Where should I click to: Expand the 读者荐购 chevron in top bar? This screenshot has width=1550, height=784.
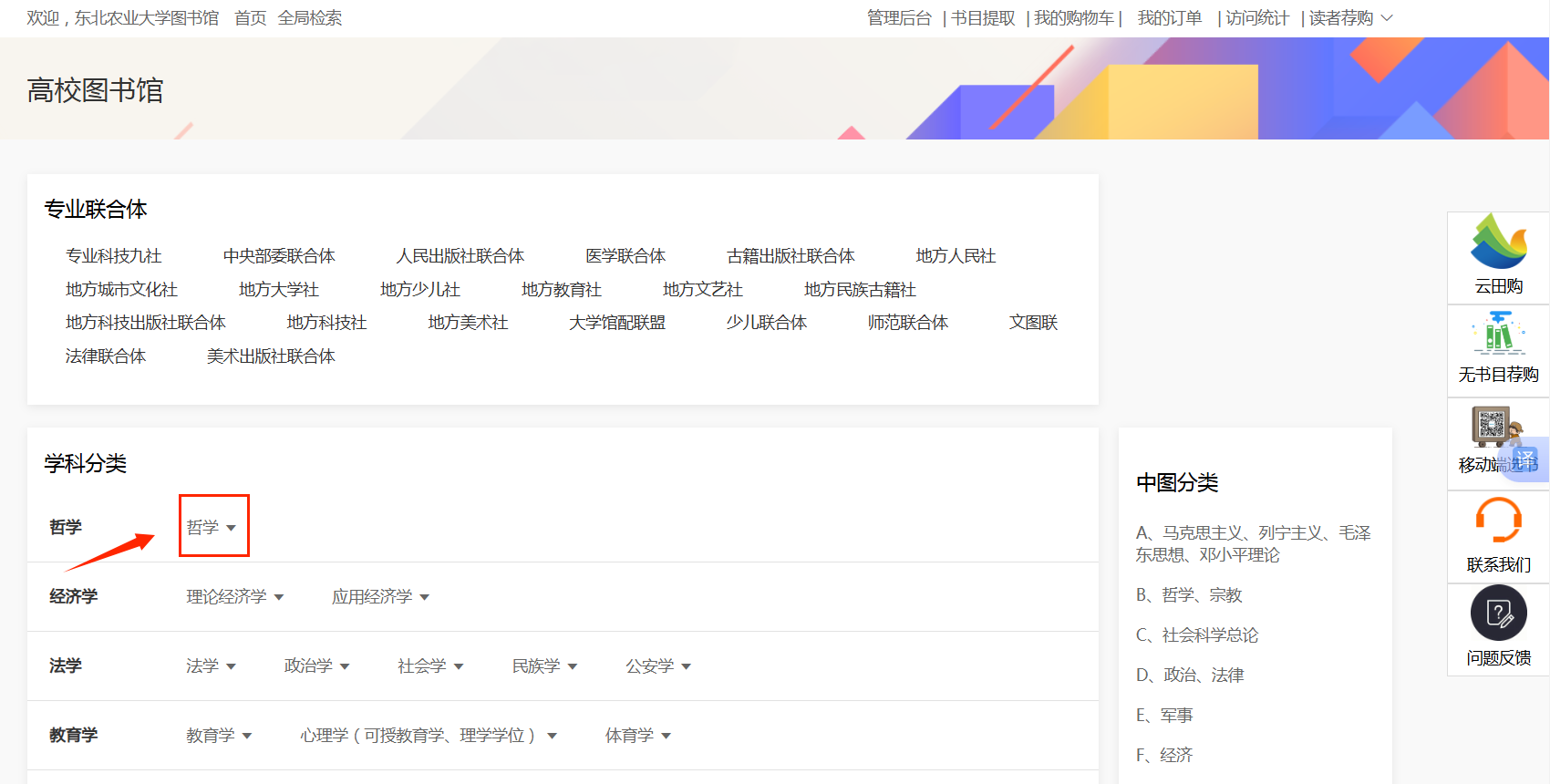1387,18
